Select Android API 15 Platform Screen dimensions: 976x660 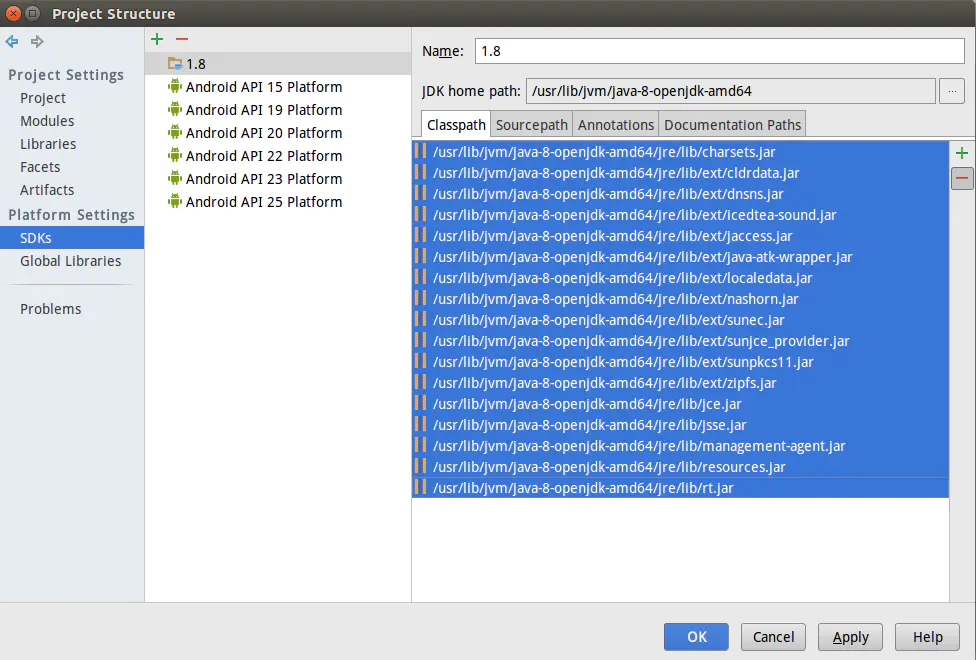[x=278, y=87]
